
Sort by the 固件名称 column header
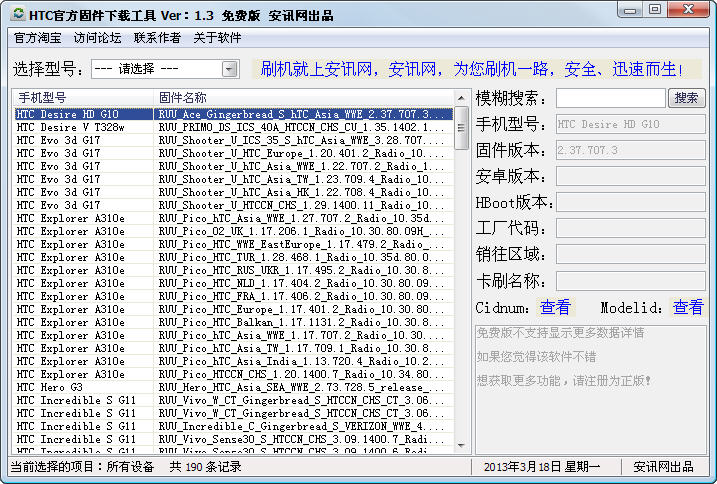(304, 97)
